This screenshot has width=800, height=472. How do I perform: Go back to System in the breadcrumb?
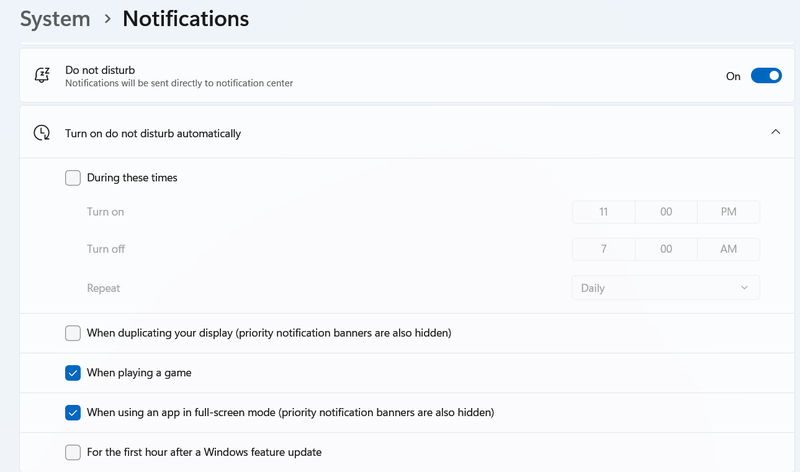(x=54, y=19)
